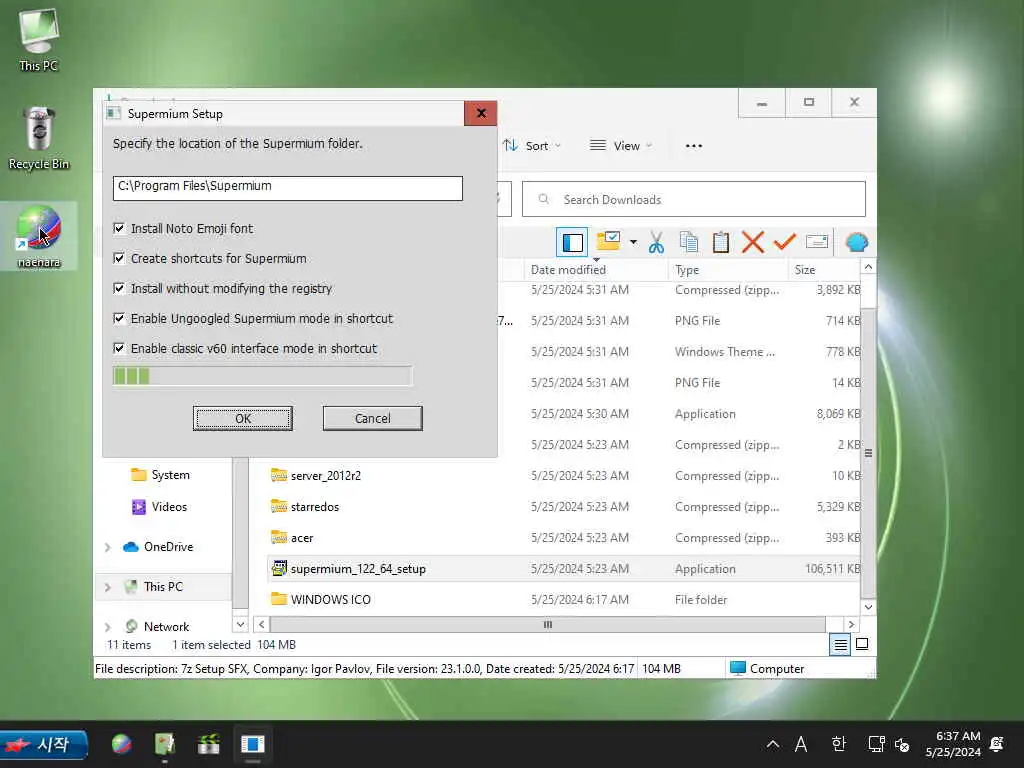Expand the OneDrive tree node
Screen dimensions: 1024x768
coord(108,547)
